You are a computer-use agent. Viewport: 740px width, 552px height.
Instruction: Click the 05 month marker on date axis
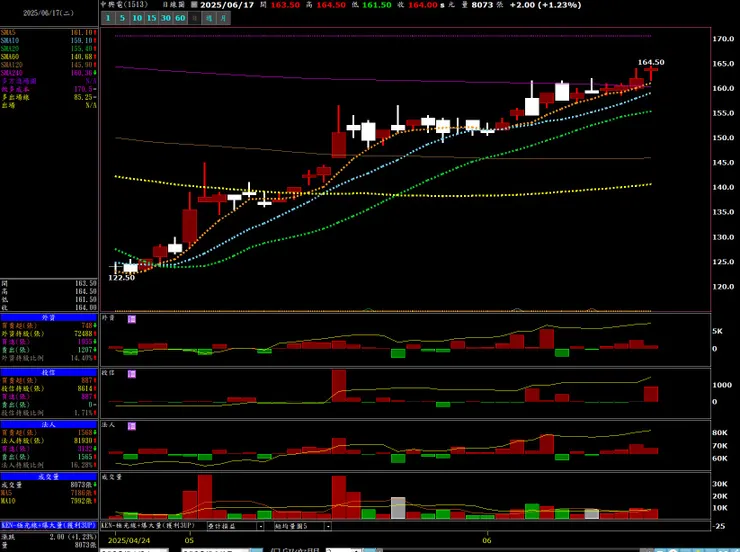[x=189, y=540]
